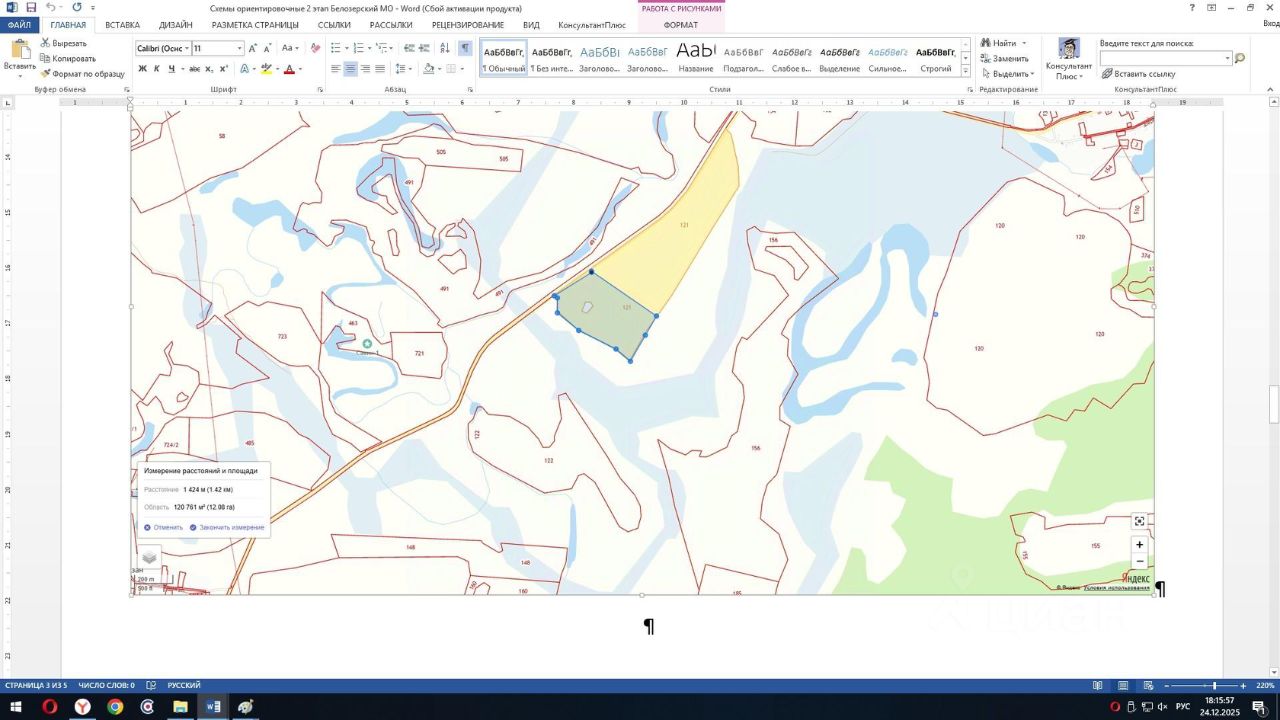1280x720 pixels.
Task: Click the КонсультантПлюс button
Action: pos(1069,59)
